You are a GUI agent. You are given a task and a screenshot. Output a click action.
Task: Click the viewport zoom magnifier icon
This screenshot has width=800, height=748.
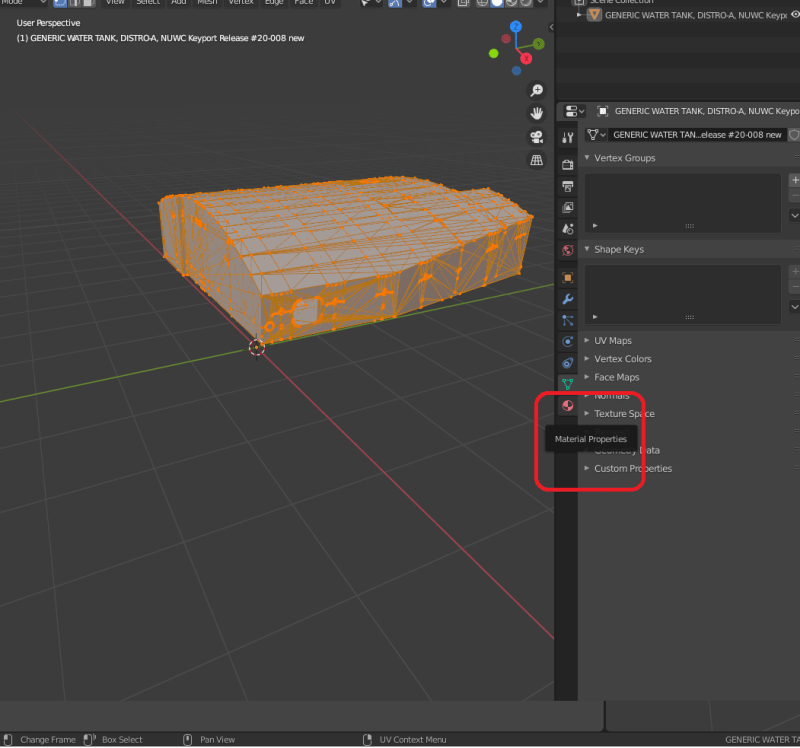(x=537, y=89)
